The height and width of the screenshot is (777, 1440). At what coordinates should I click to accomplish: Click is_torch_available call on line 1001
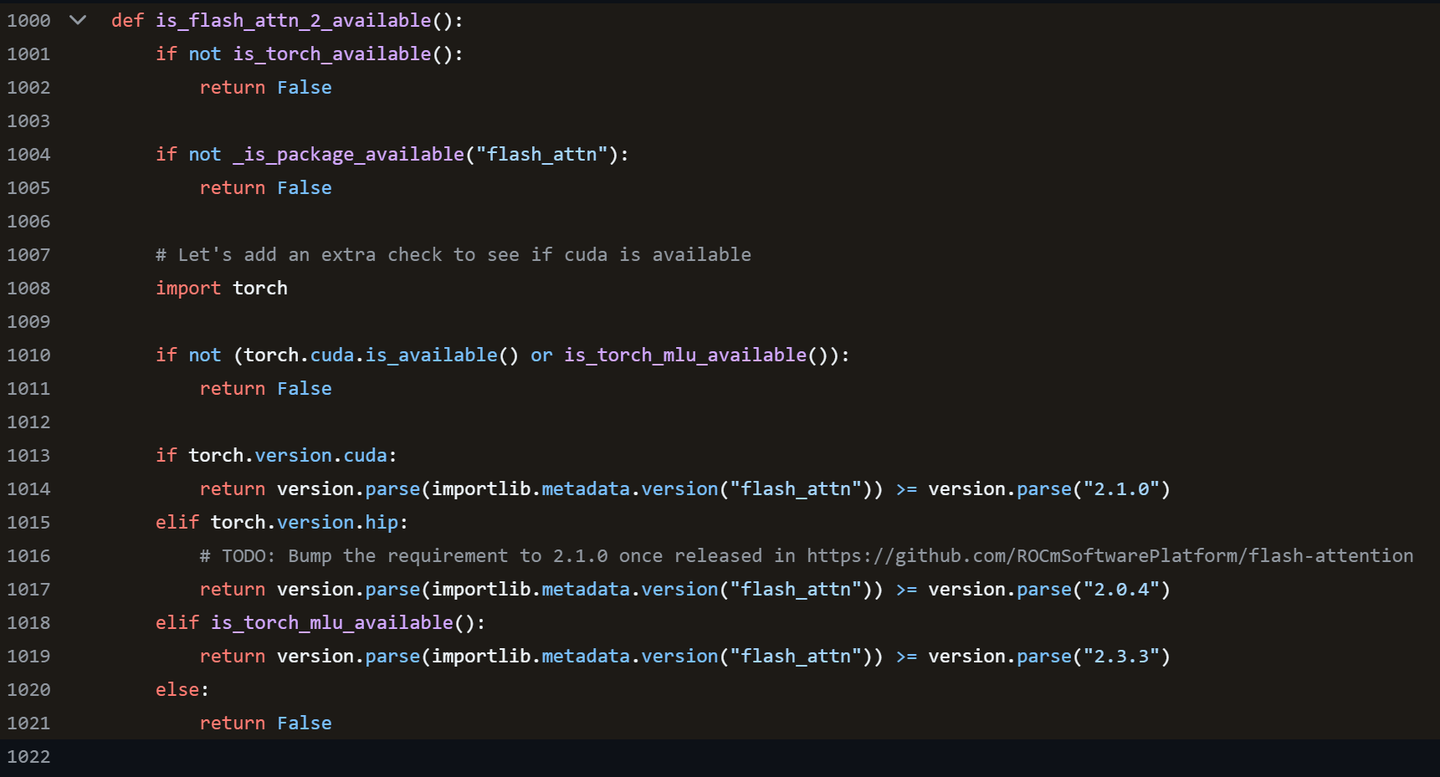[330, 53]
